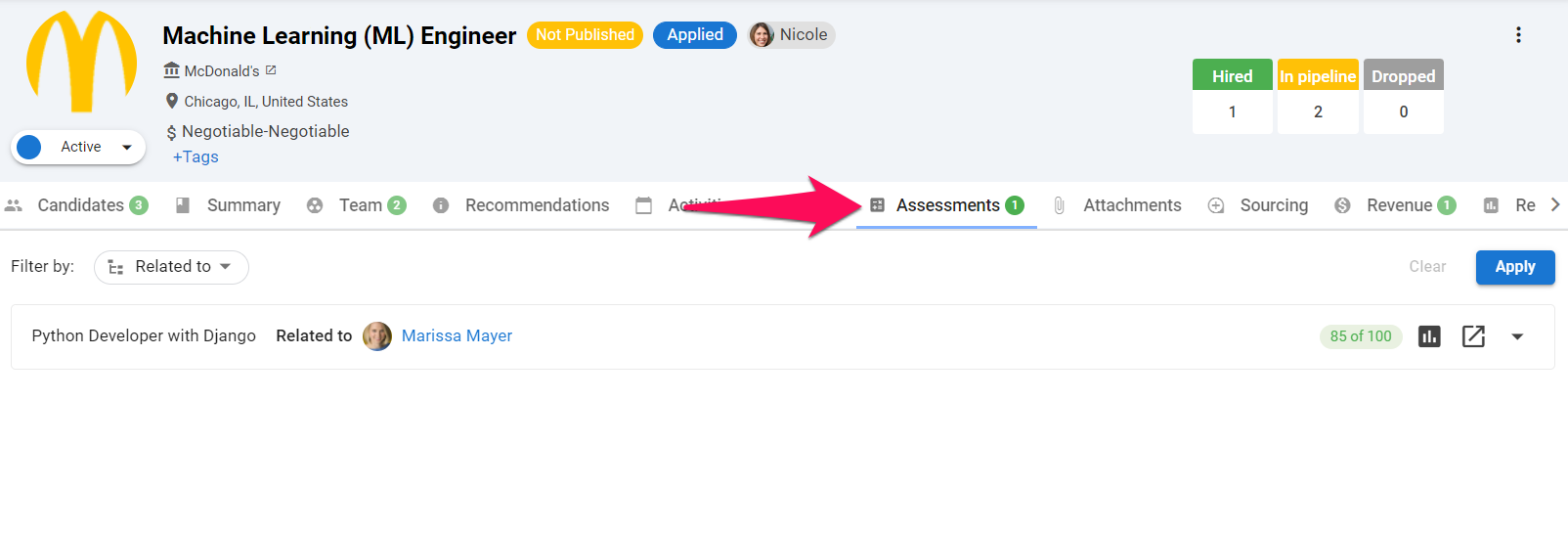Click the Apply filter button

[x=1515, y=267]
